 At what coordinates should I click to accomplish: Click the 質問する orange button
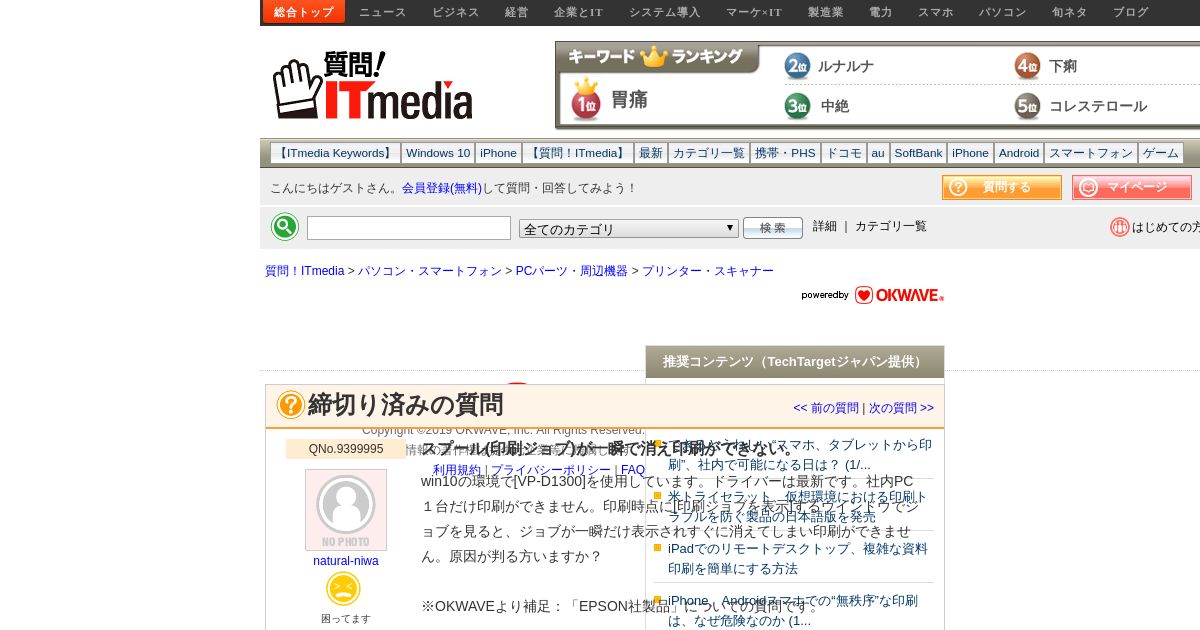coord(1002,187)
